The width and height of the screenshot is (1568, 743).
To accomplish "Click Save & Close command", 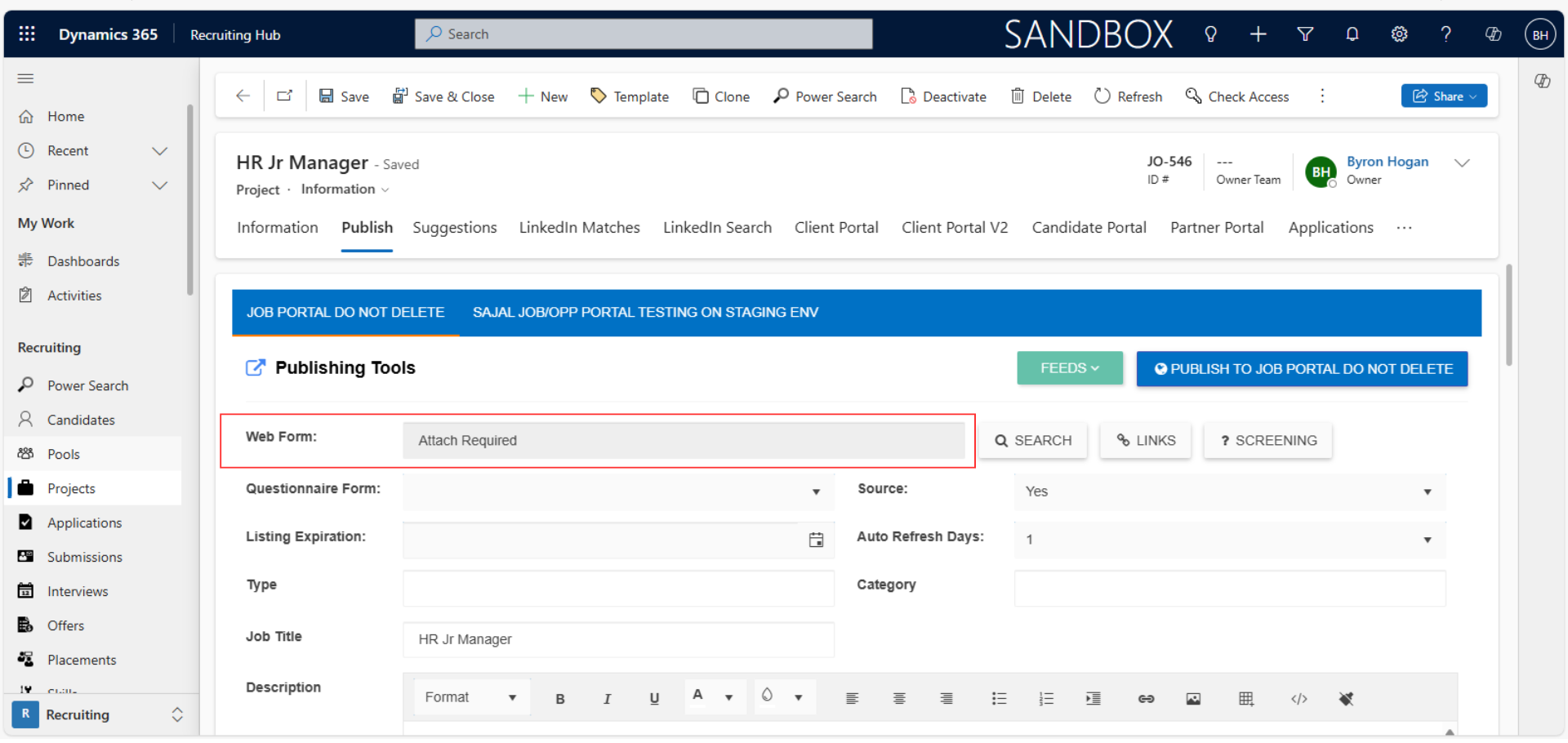I will coord(443,96).
